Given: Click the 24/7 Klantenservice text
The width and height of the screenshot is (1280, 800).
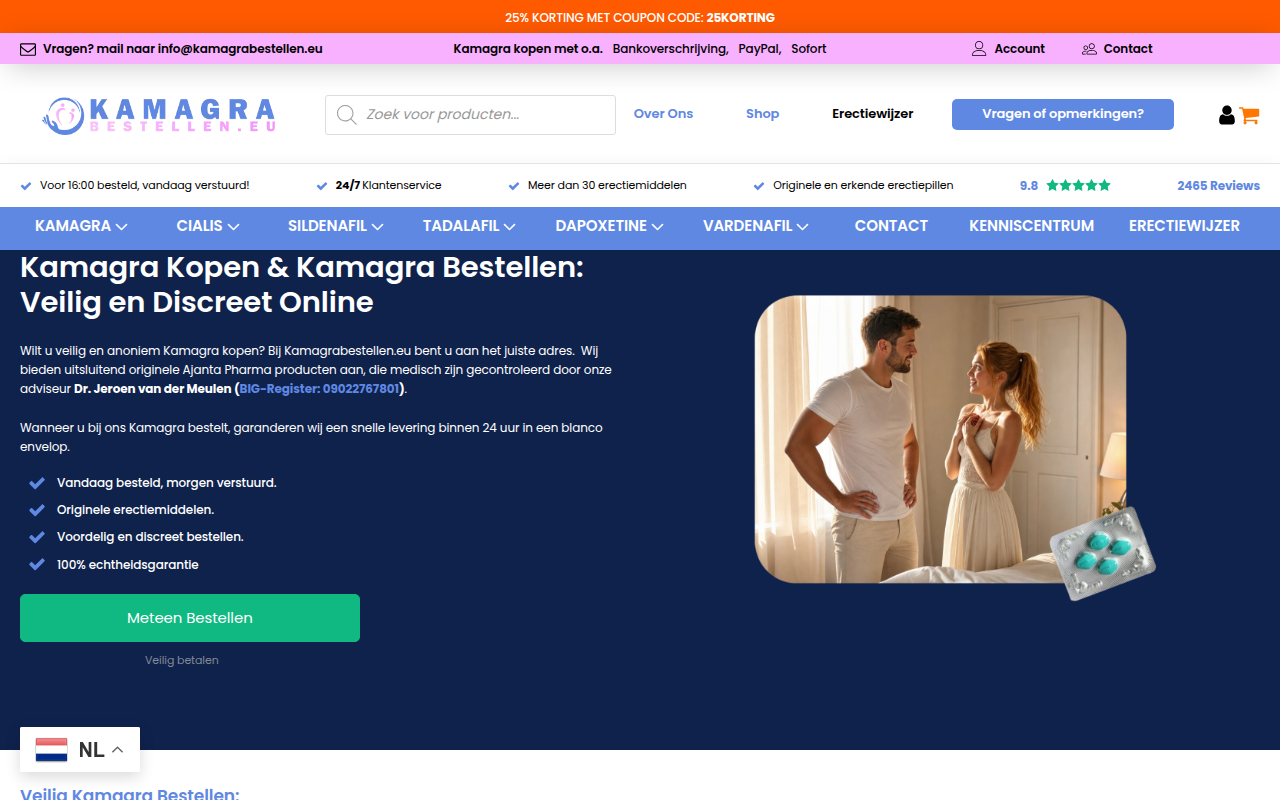Looking at the screenshot, I should (388, 186).
